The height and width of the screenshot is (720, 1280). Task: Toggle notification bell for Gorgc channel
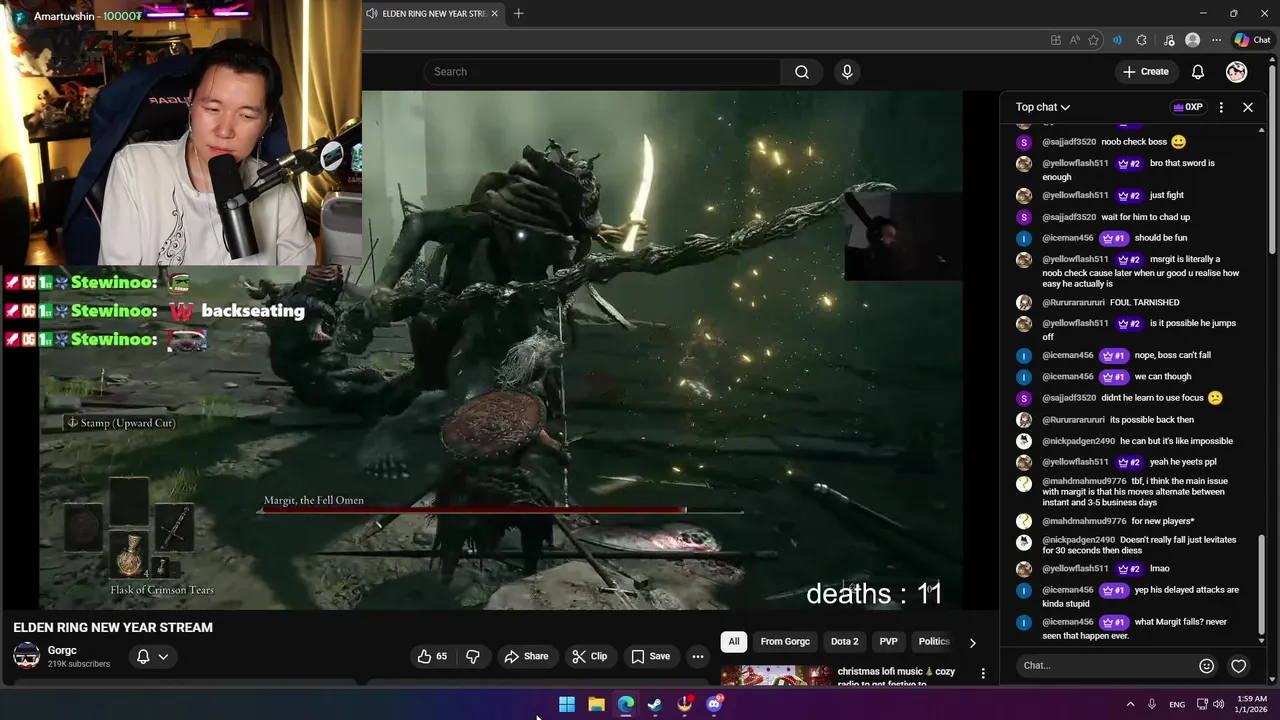coord(143,656)
